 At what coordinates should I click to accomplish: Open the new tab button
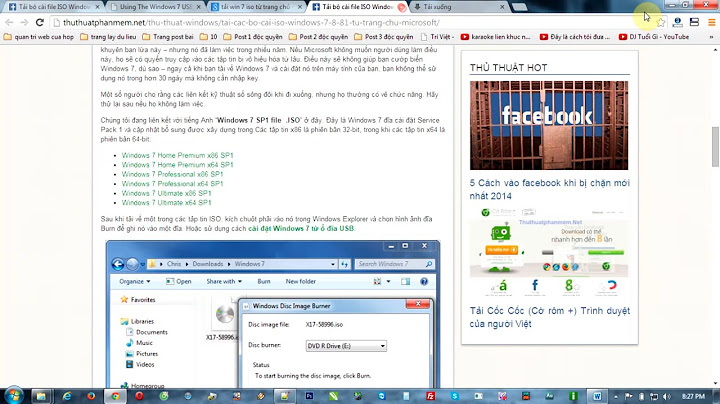(x=519, y=7)
